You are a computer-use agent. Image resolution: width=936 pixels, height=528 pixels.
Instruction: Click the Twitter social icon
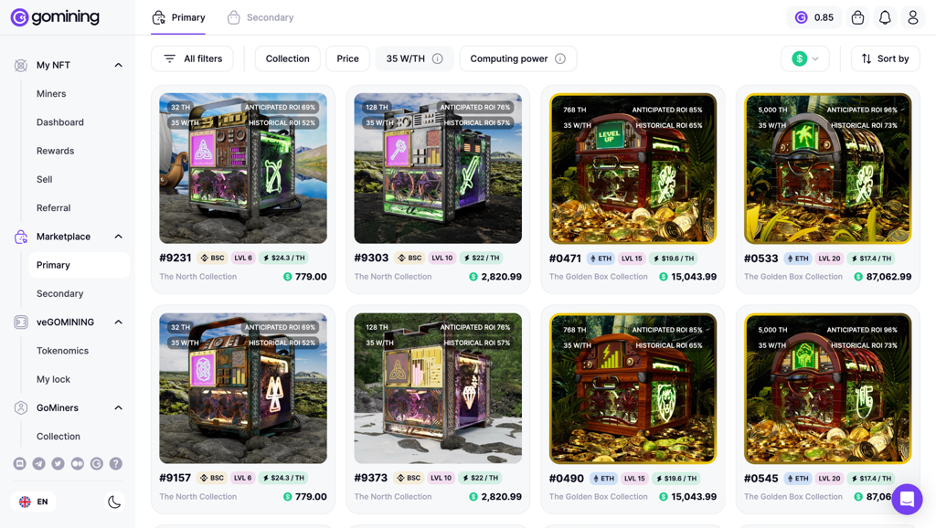58,464
